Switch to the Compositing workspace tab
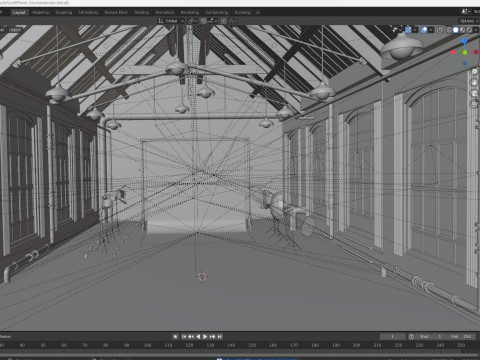 pos(217,12)
